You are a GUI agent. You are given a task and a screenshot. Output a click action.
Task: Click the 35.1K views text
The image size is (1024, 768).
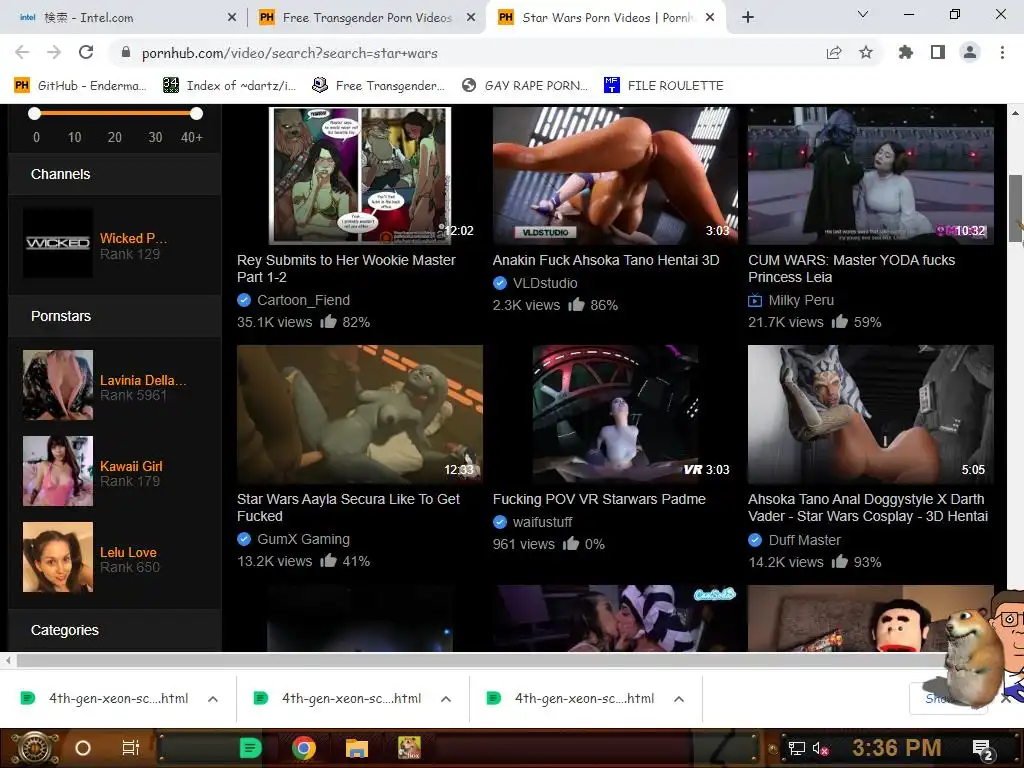pos(274,322)
